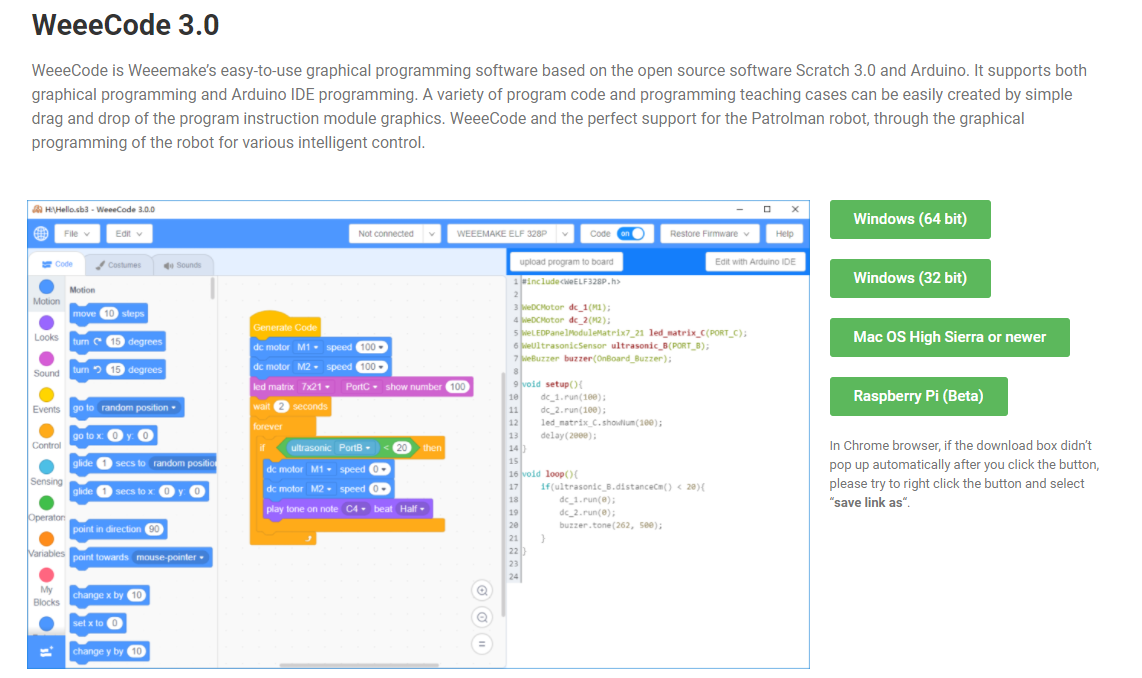Select the Operators category circle
This screenshot has height=678, width=1142.
[46, 502]
